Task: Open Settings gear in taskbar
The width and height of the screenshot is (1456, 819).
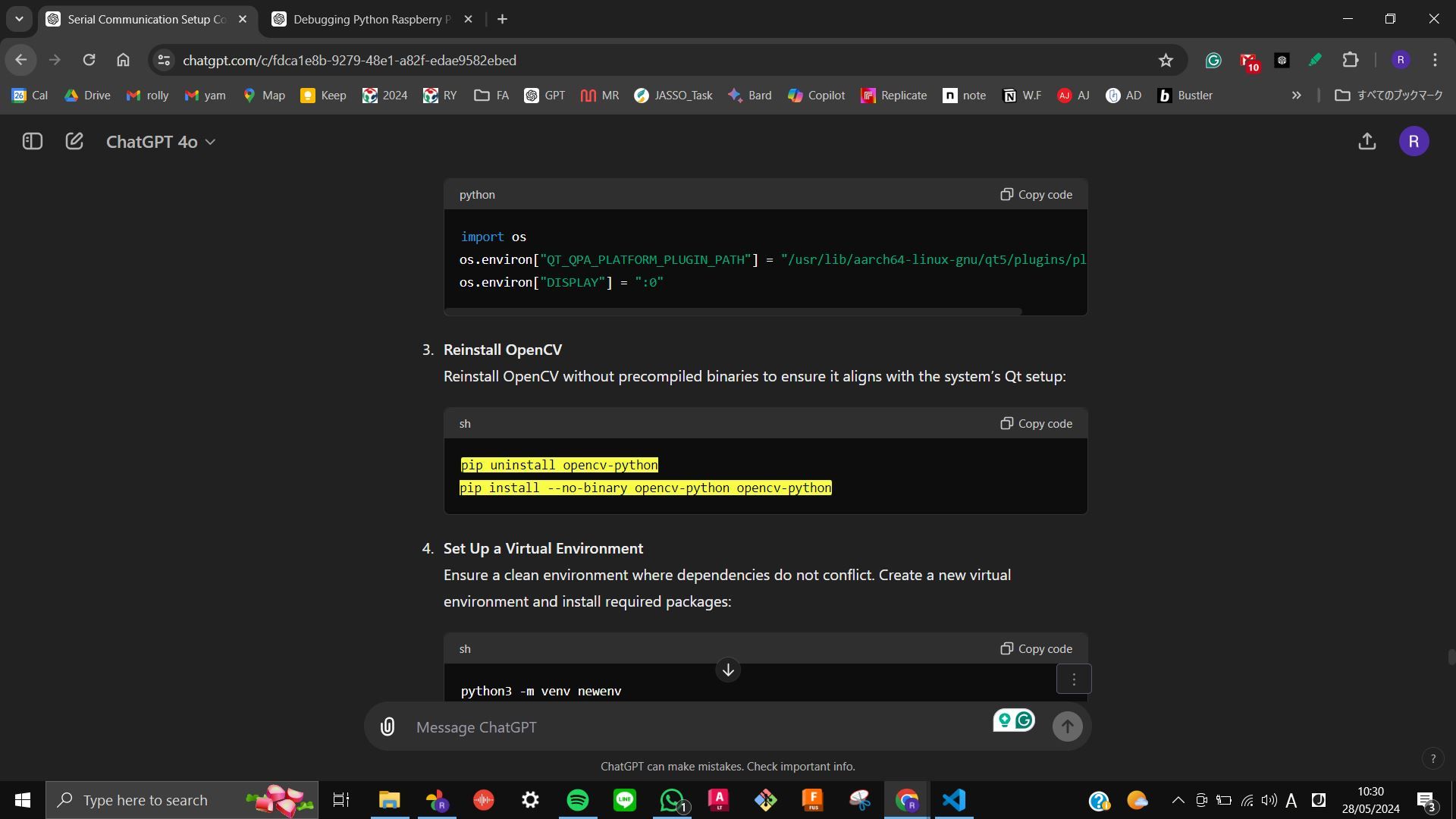Action: [531, 800]
